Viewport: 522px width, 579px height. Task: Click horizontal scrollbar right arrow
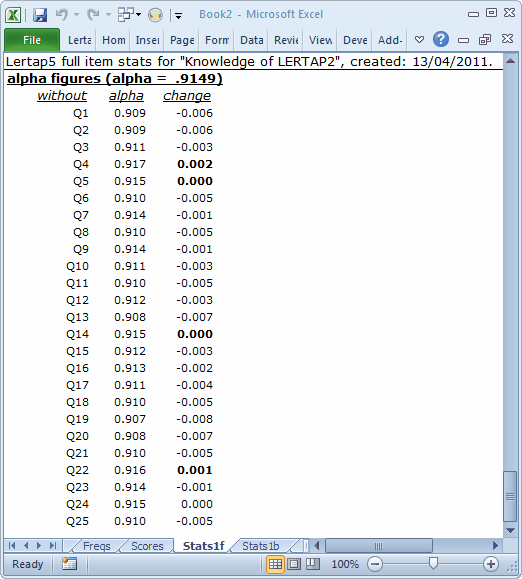point(495,545)
